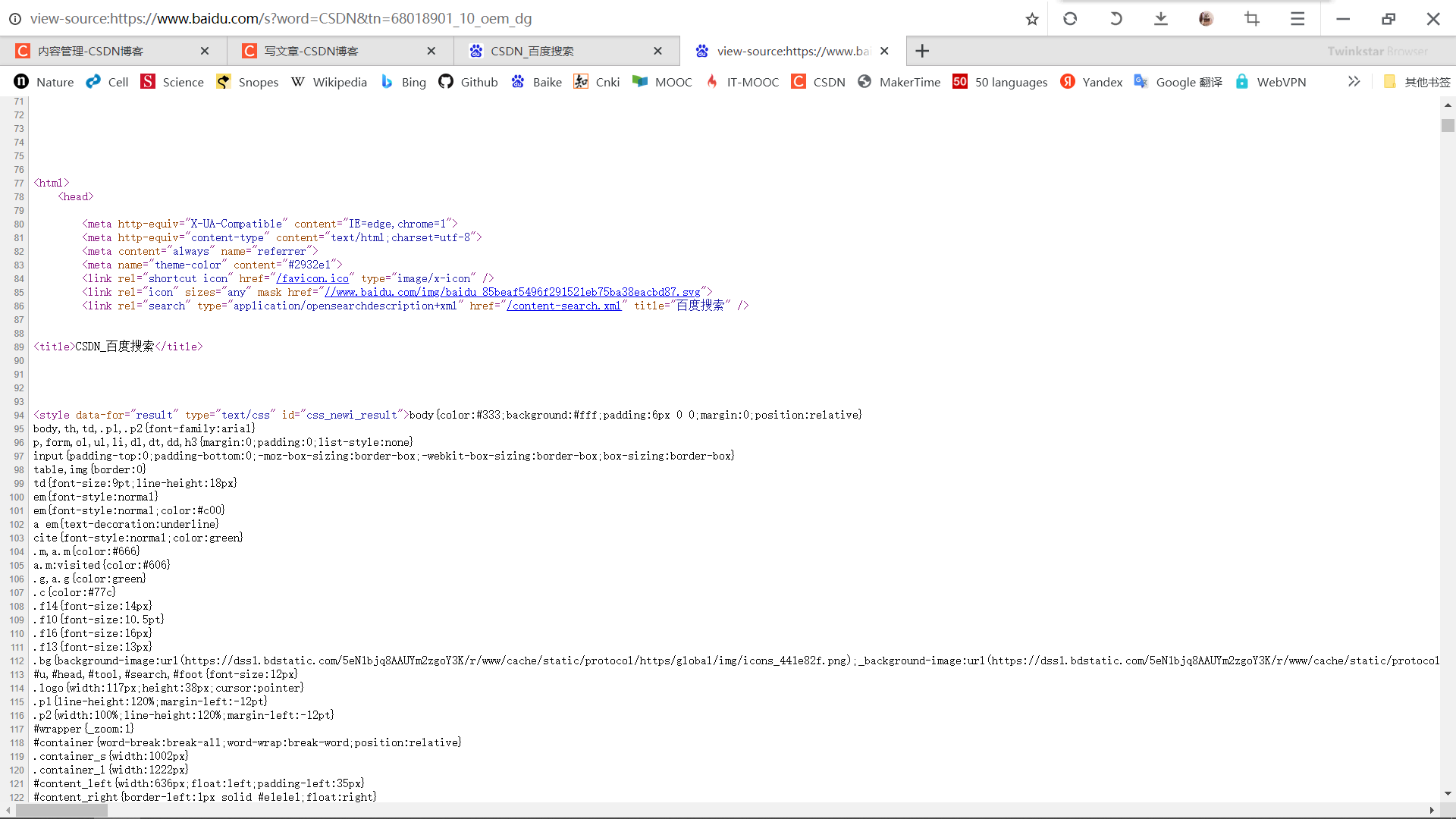Open the user profile avatar
The height and width of the screenshot is (819, 1456).
1206,19
